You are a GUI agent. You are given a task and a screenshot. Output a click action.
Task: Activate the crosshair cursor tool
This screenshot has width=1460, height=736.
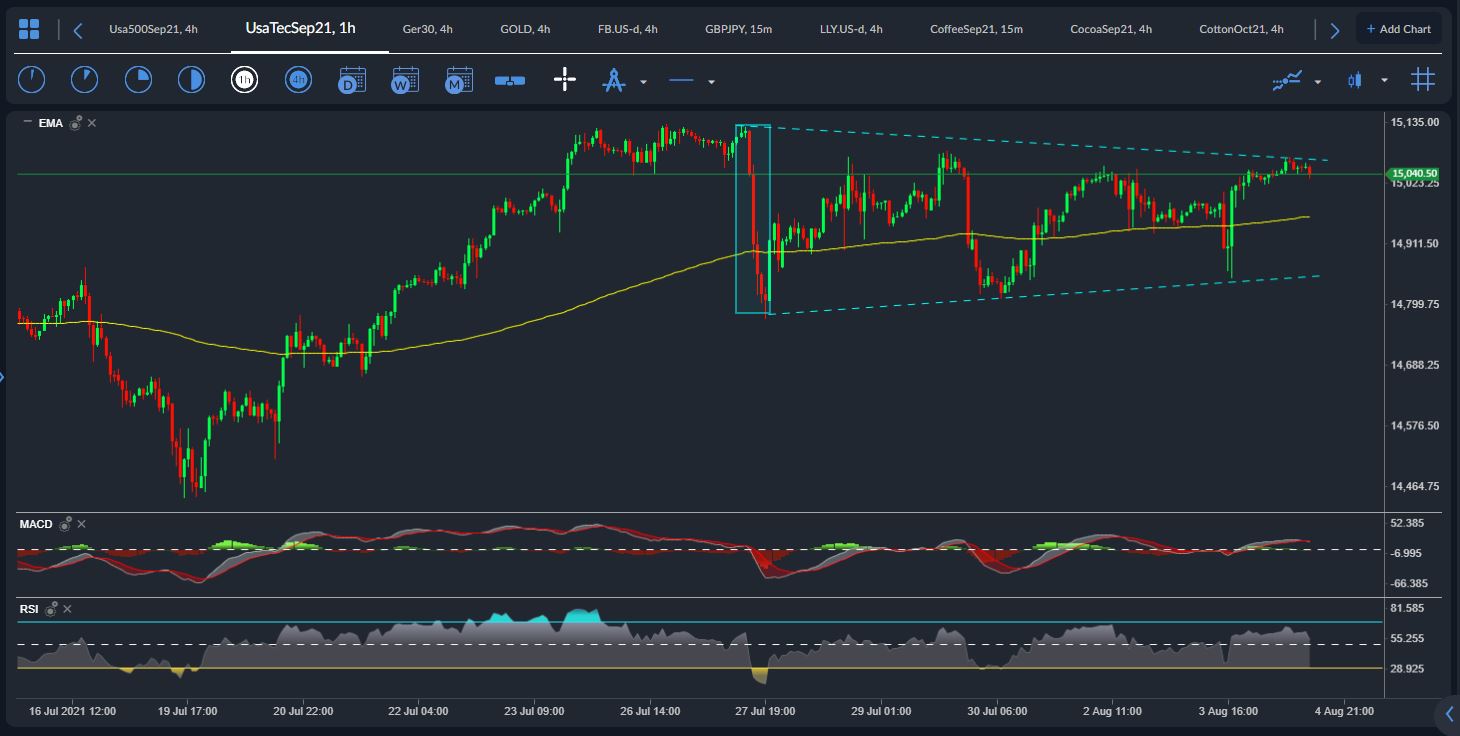pos(565,80)
